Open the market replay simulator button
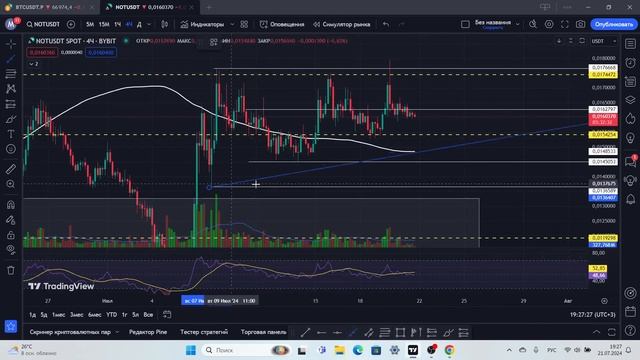The width and height of the screenshot is (640, 360). pyautogui.click(x=342, y=24)
